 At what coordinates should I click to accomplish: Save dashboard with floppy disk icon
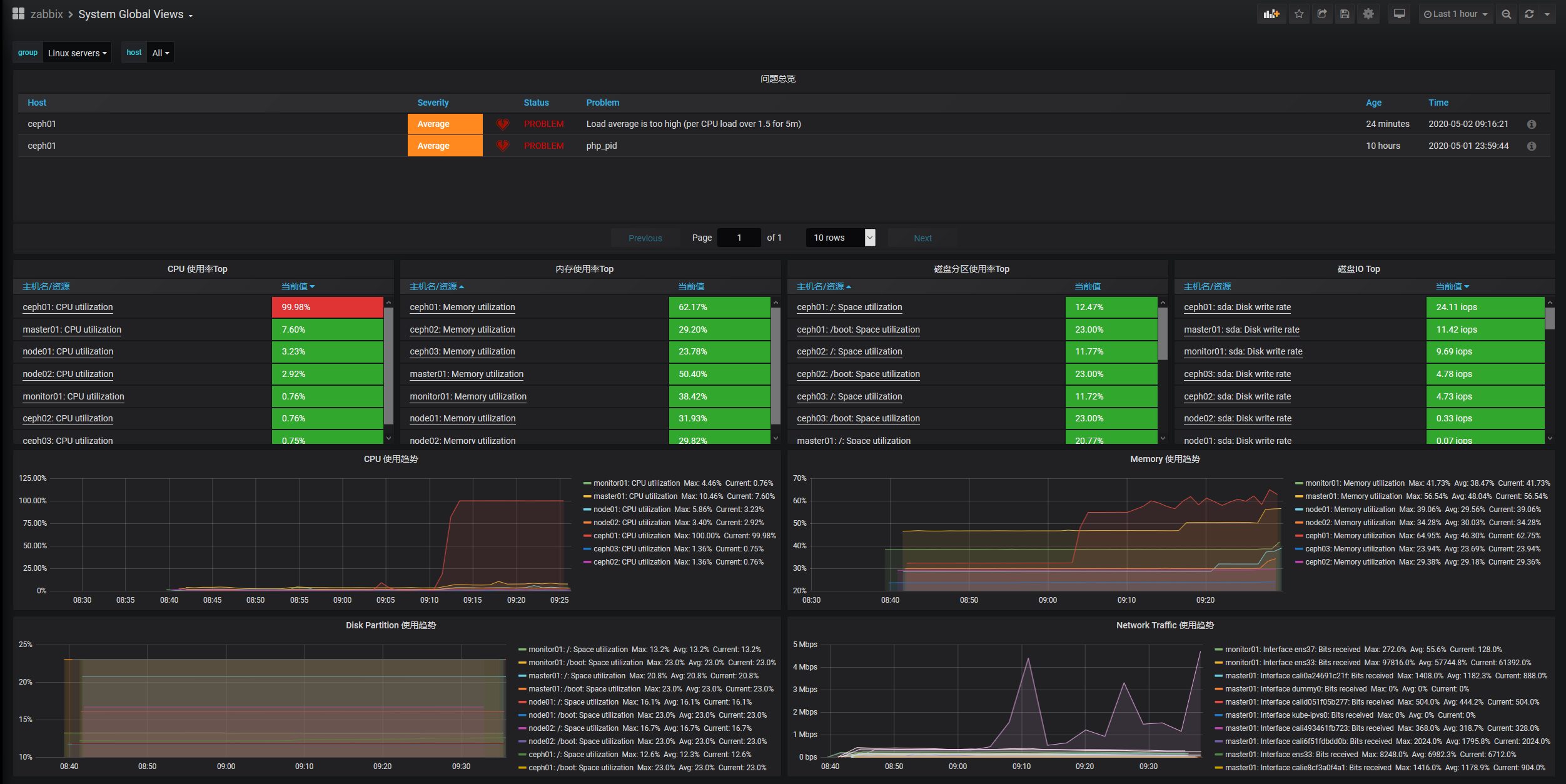(1345, 14)
